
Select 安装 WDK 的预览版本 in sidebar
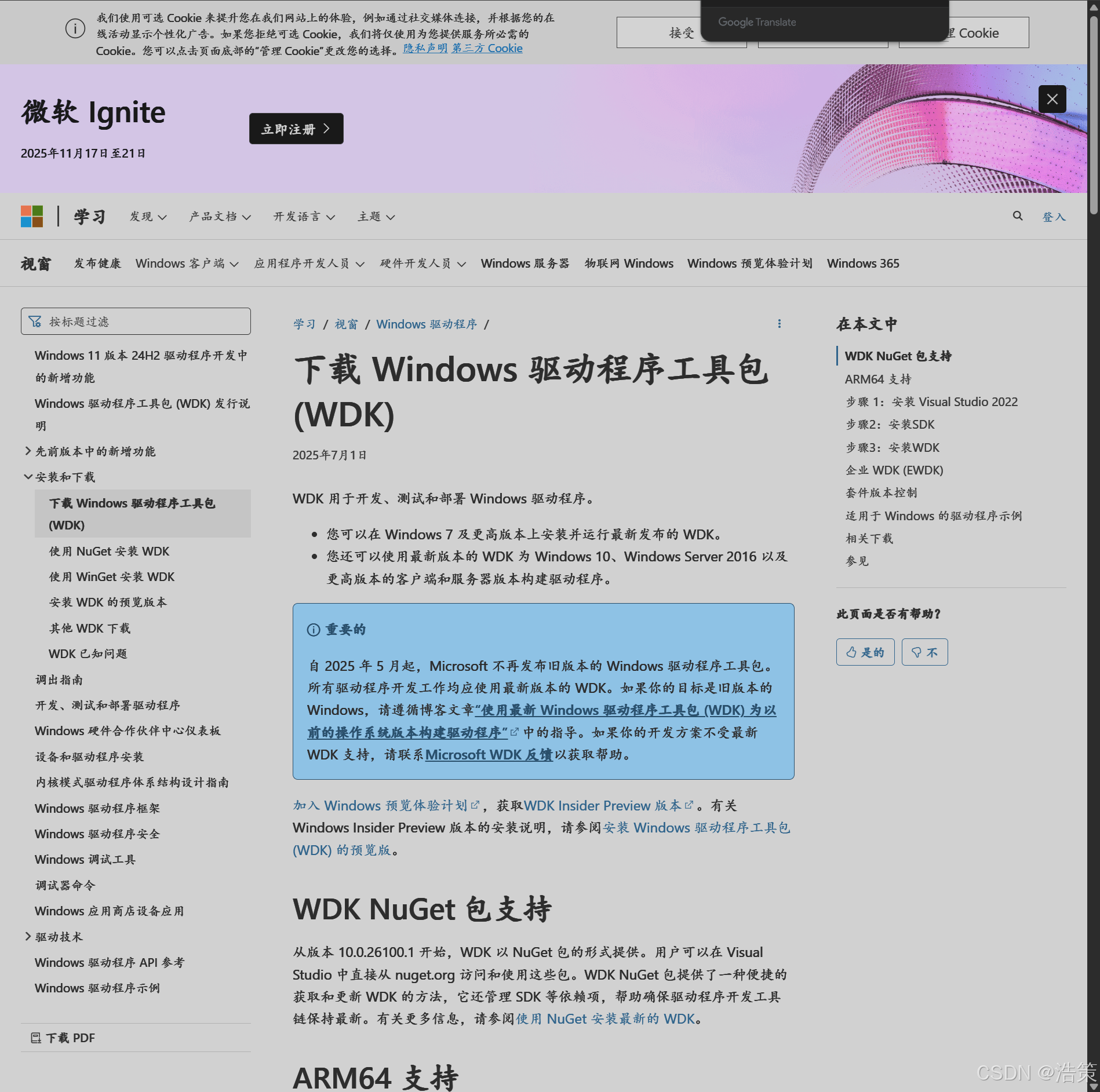(x=108, y=602)
